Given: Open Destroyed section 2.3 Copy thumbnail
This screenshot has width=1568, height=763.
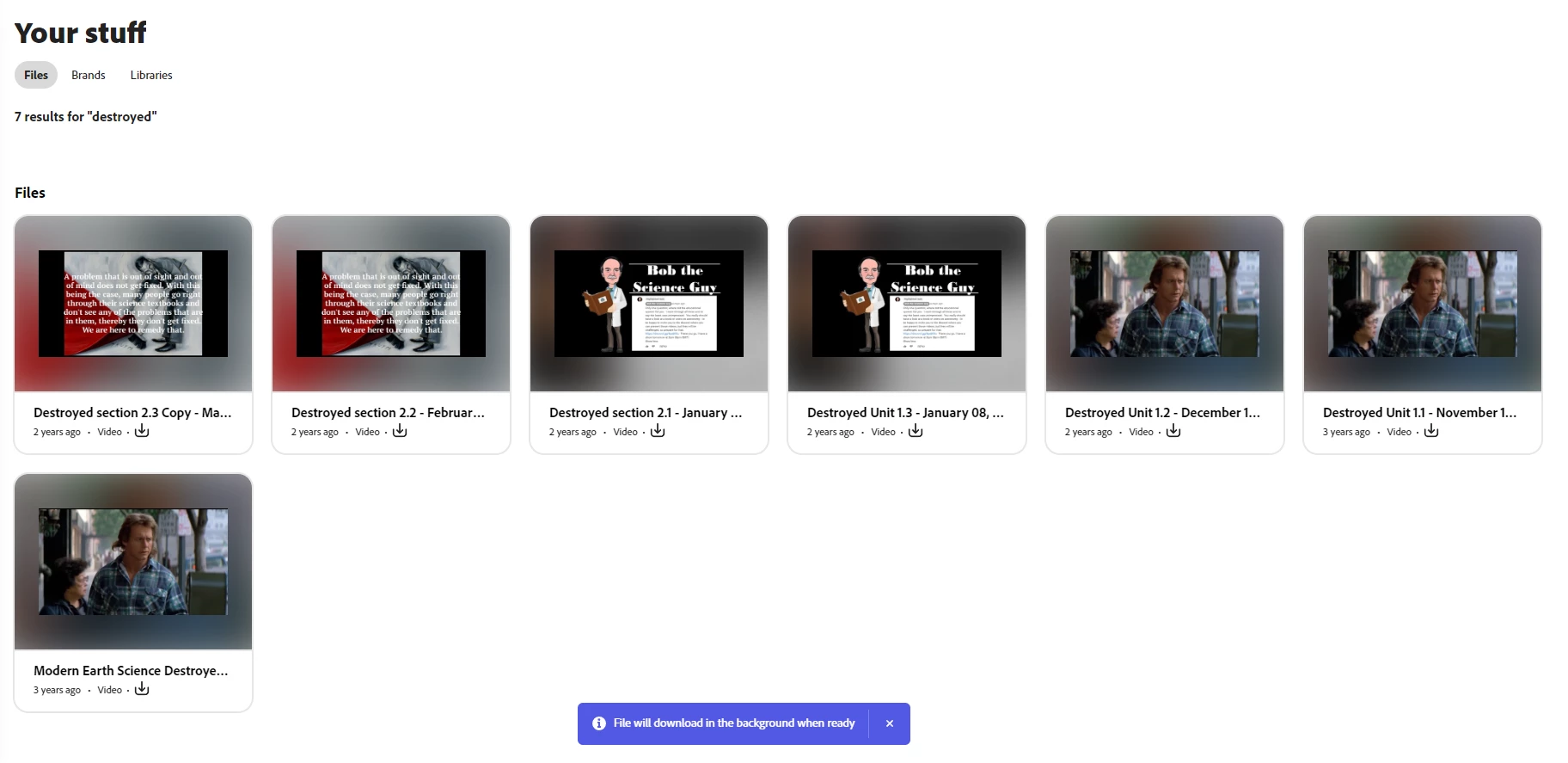Looking at the screenshot, I should (x=133, y=304).
